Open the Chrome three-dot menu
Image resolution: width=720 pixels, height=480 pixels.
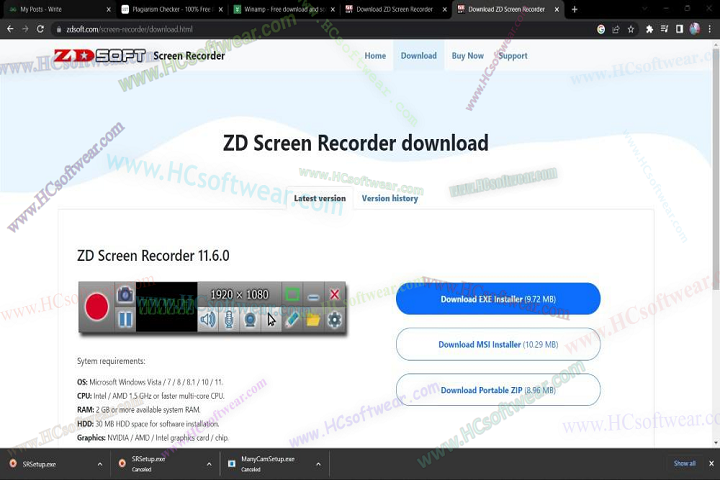click(x=710, y=29)
